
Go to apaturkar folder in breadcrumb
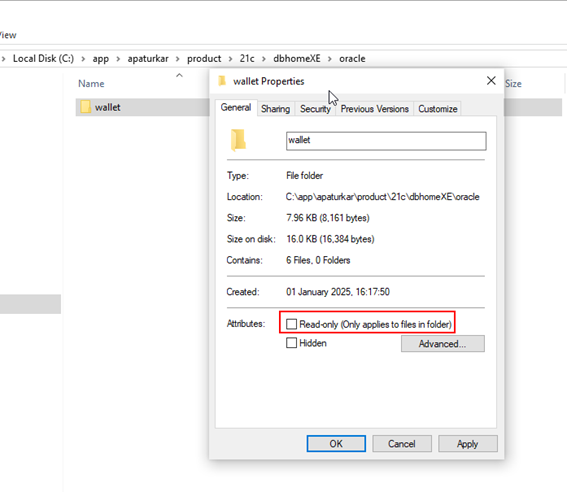pos(148,59)
